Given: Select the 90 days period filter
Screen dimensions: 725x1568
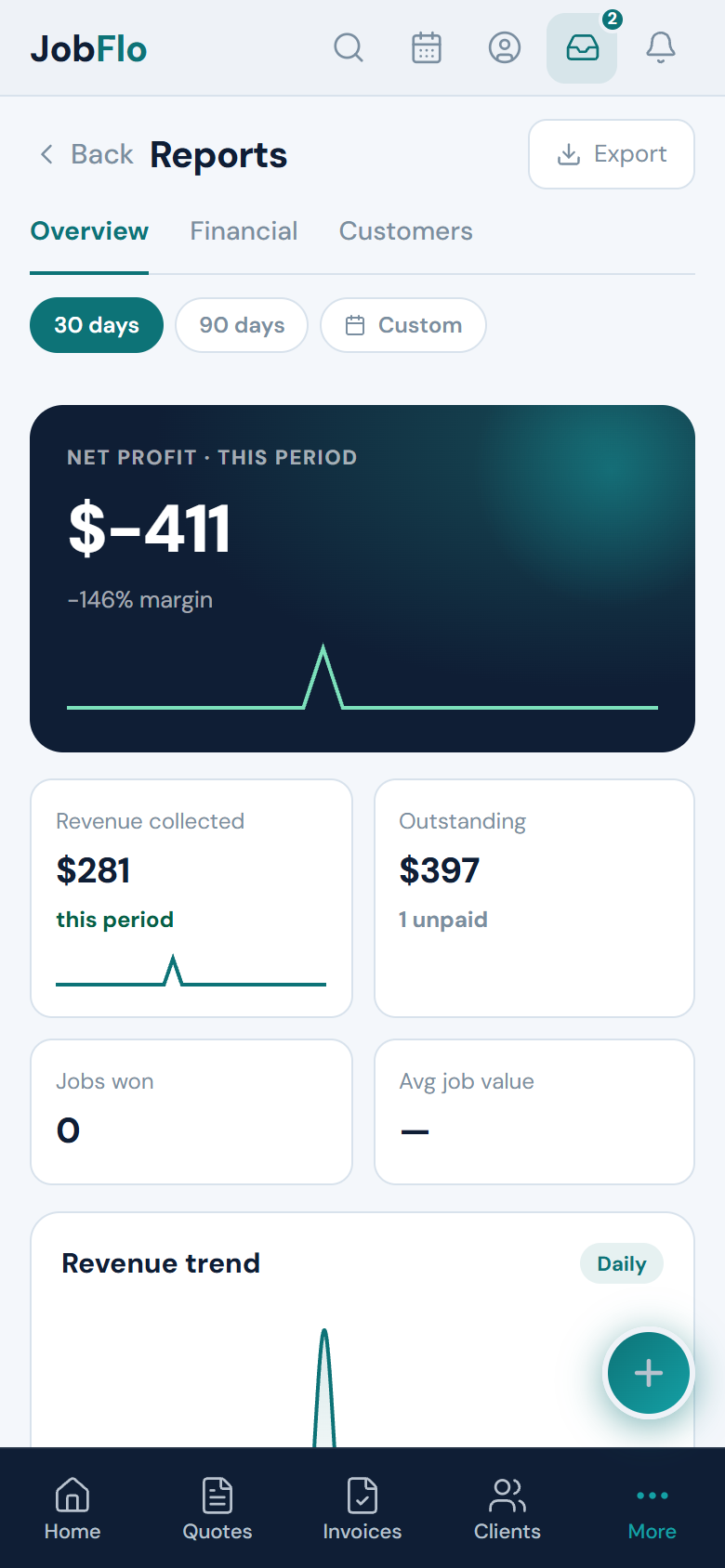Looking at the screenshot, I should click(242, 325).
